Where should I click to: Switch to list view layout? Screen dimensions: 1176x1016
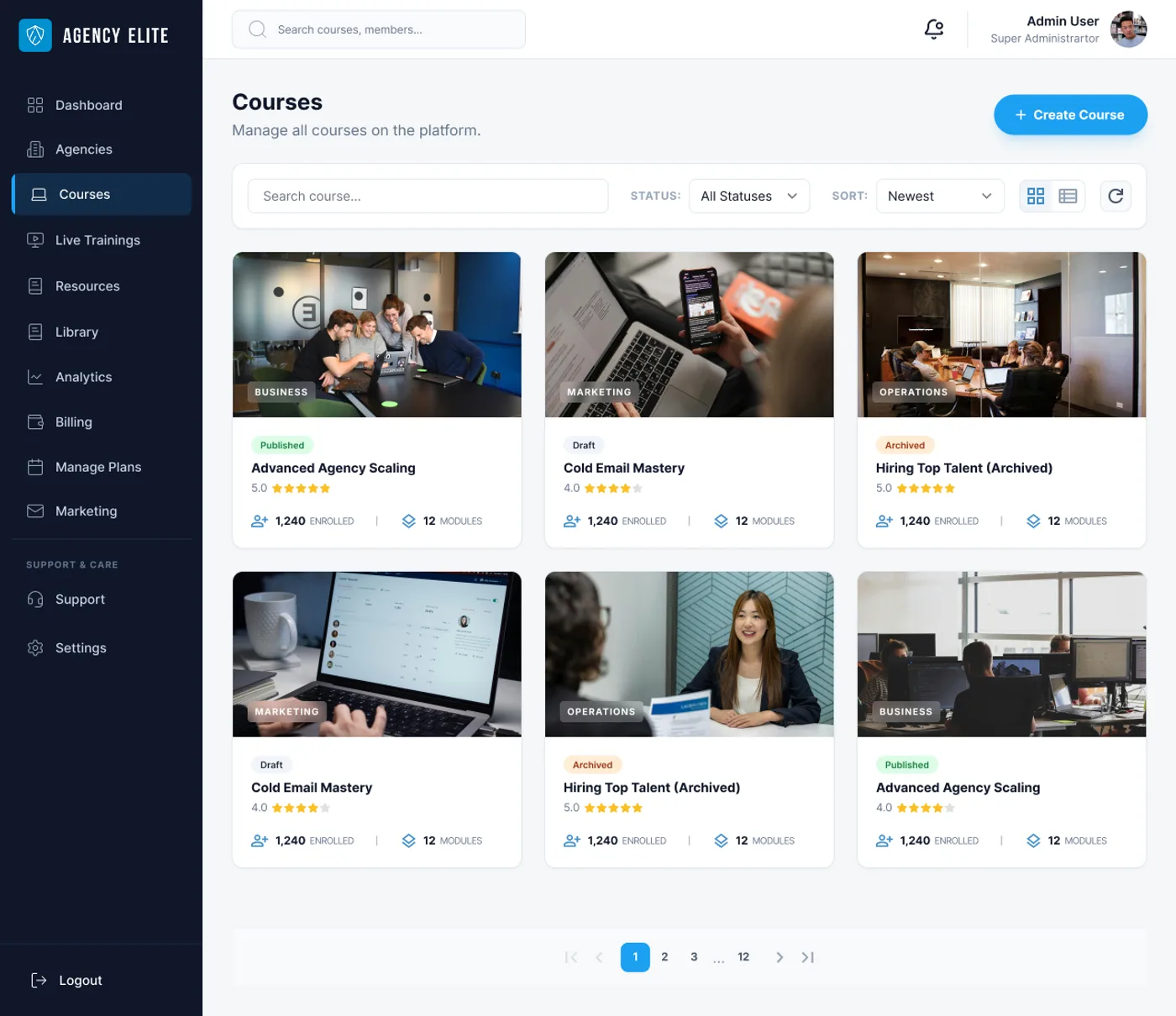pos(1068,196)
